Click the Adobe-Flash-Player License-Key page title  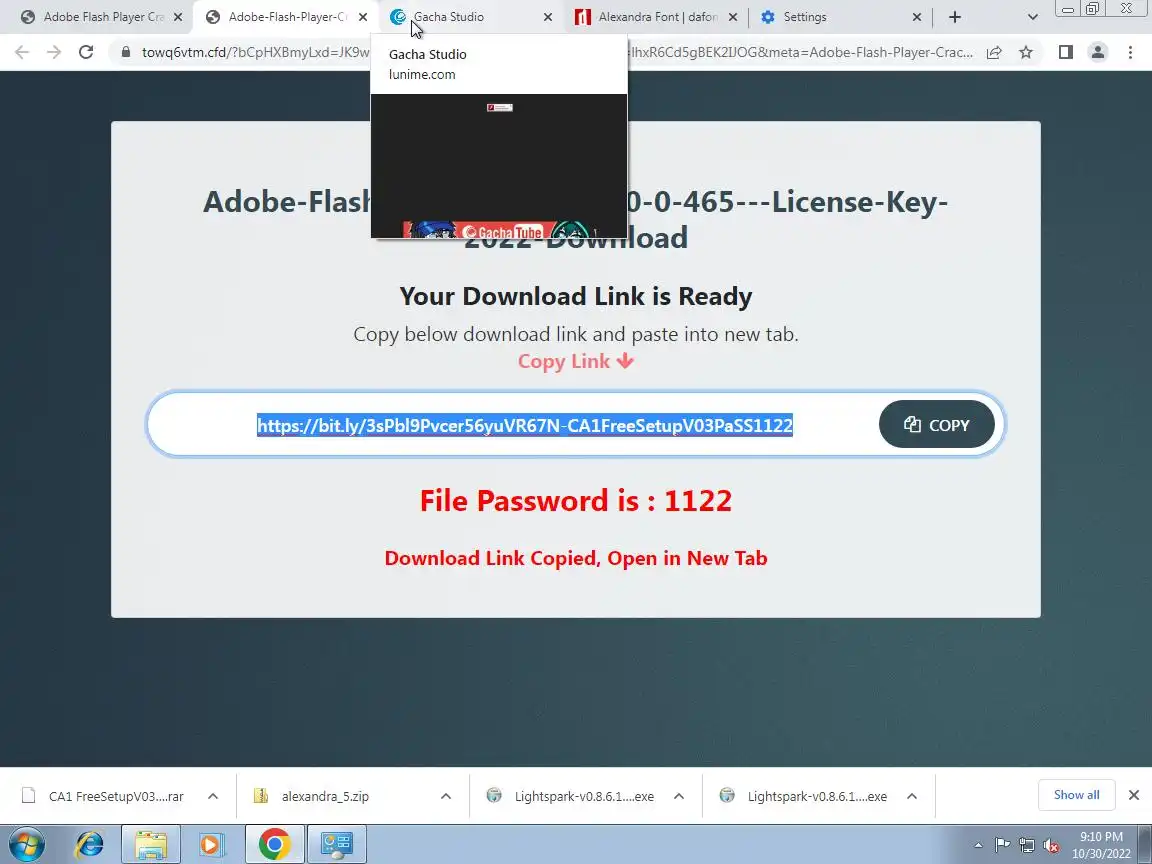[575, 219]
